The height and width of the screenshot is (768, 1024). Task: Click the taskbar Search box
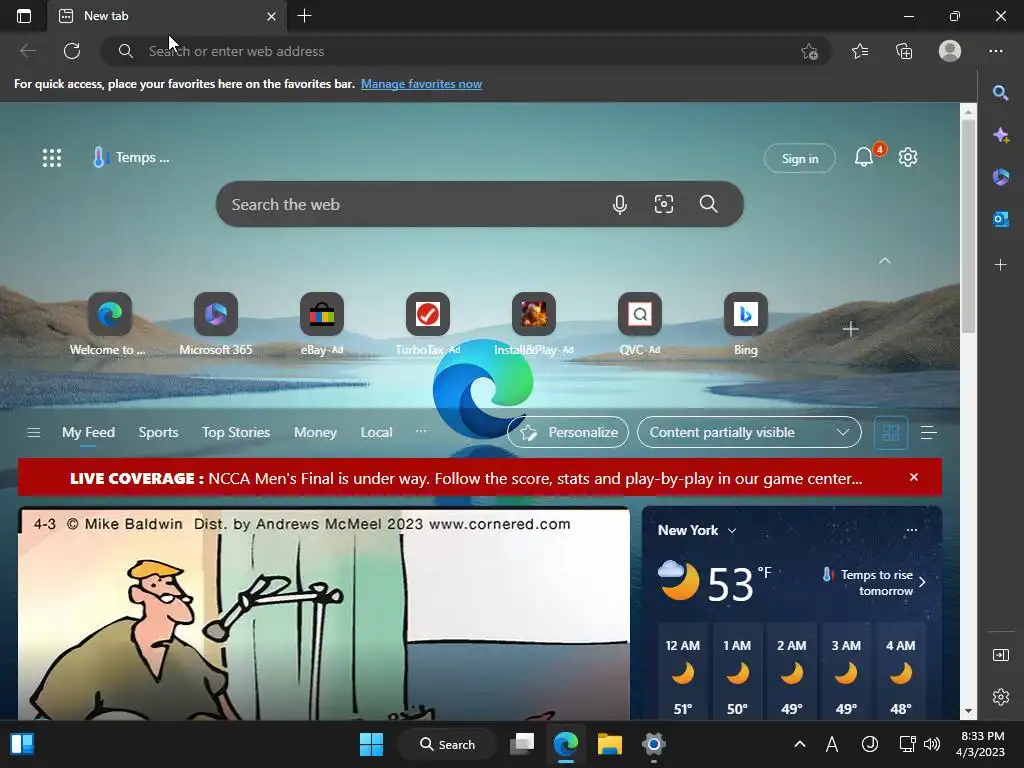click(447, 744)
